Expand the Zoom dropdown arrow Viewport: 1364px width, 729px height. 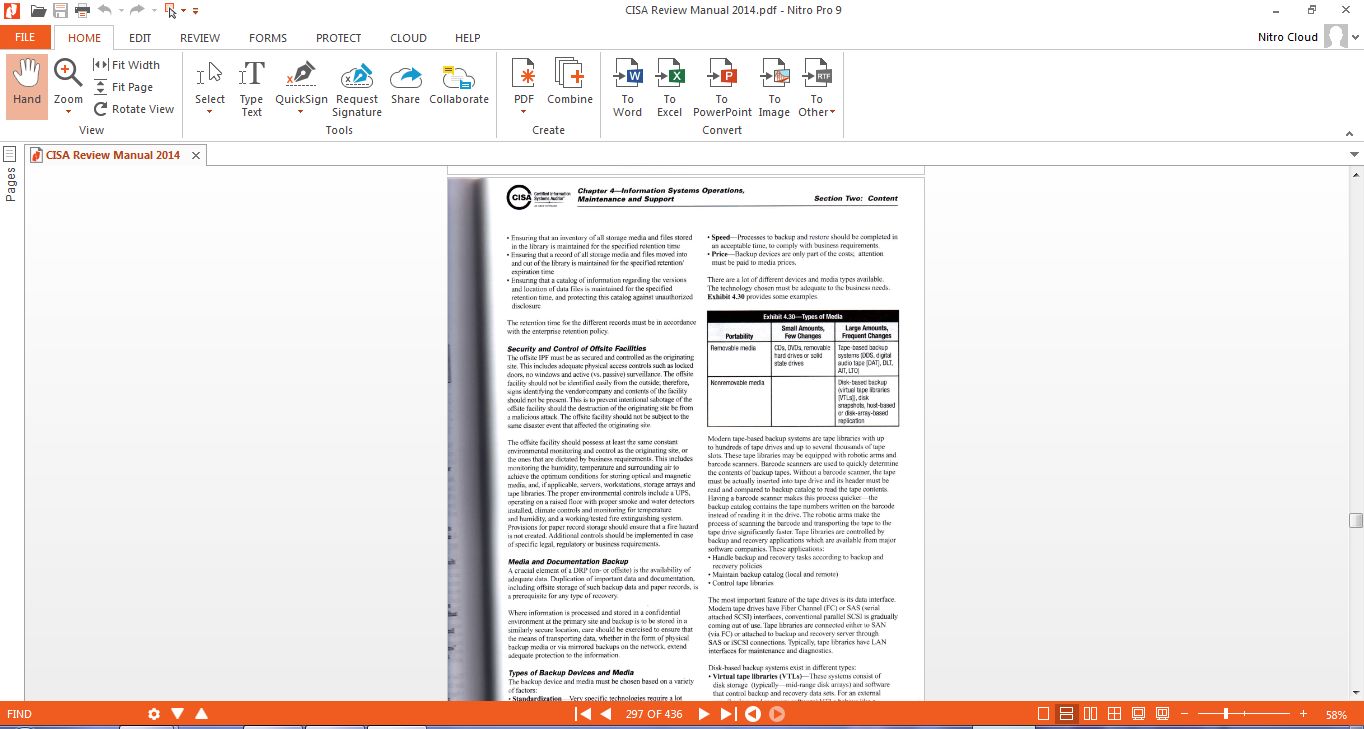[68, 112]
